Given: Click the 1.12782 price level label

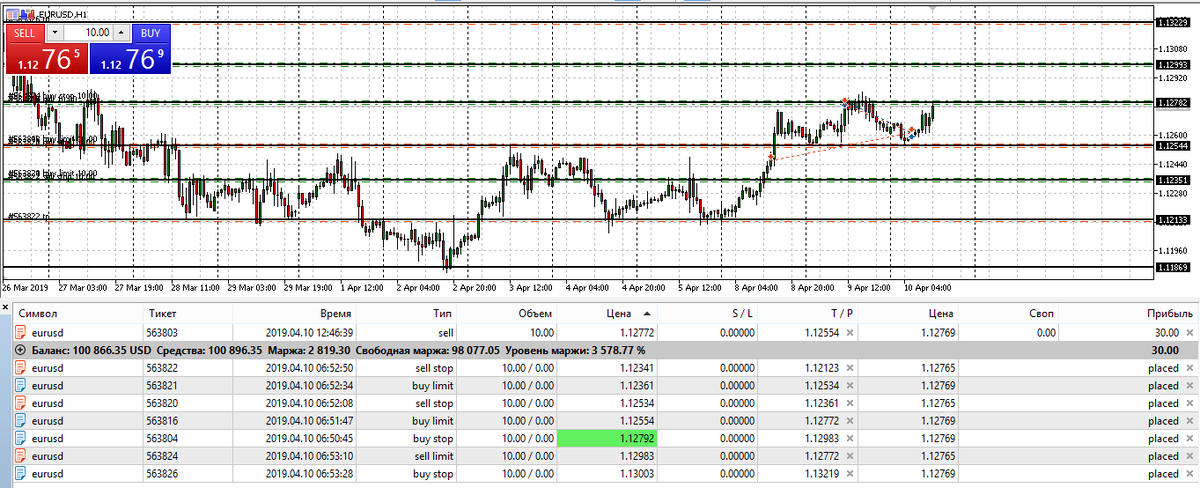Looking at the screenshot, I should (x=1171, y=103).
